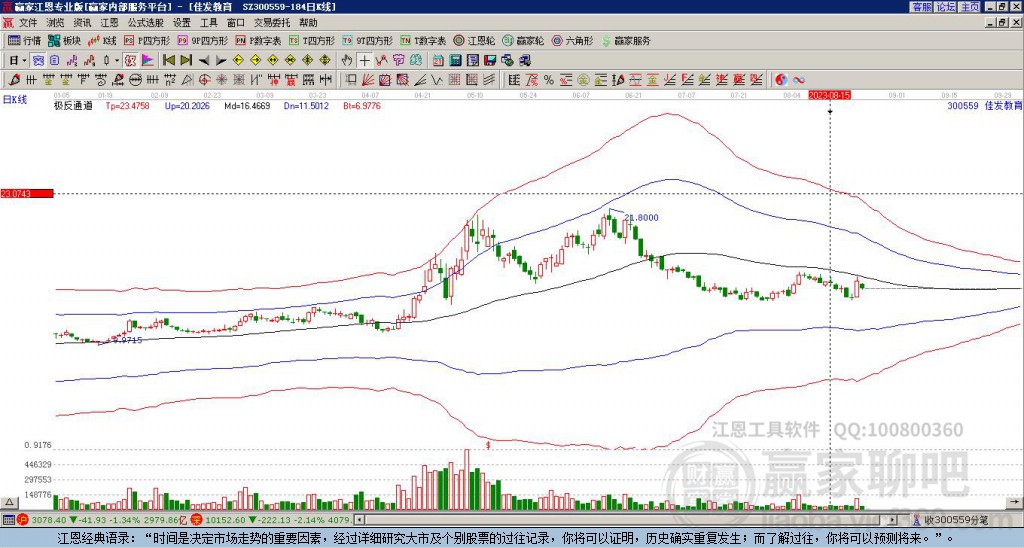Open the calendar date icon
This screenshot has height=548, width=1024.
coord(438,61)
